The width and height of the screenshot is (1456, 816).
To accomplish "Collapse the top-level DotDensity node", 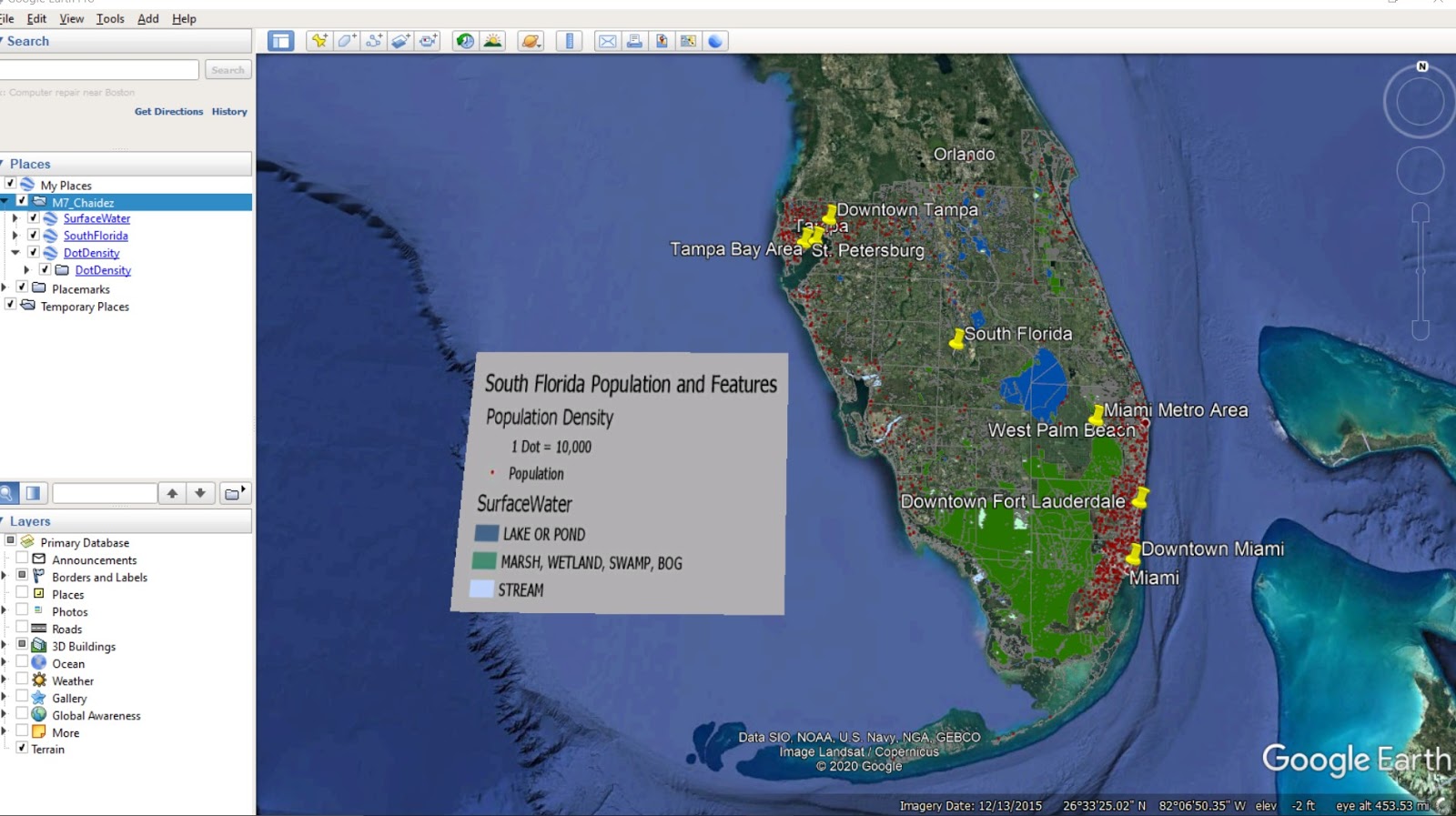I will (x=15, y=252).
